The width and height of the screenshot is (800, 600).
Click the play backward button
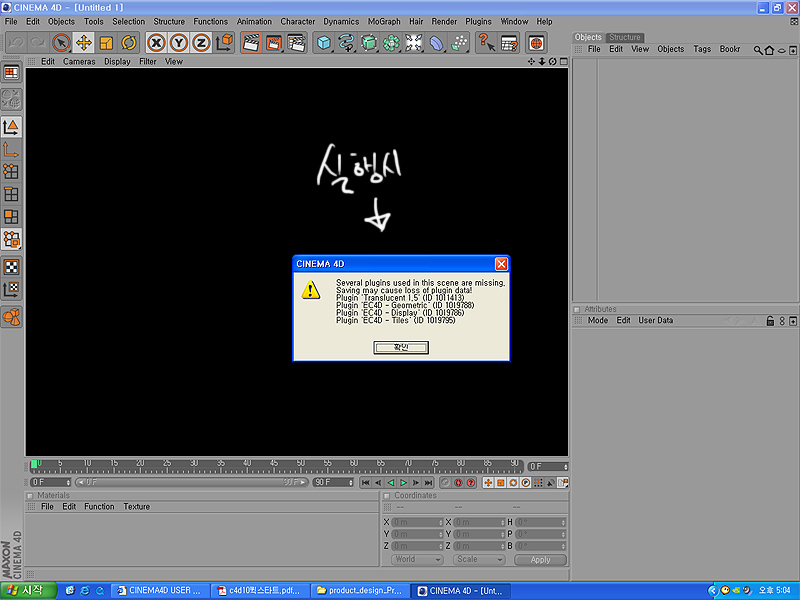coord(391,482)
